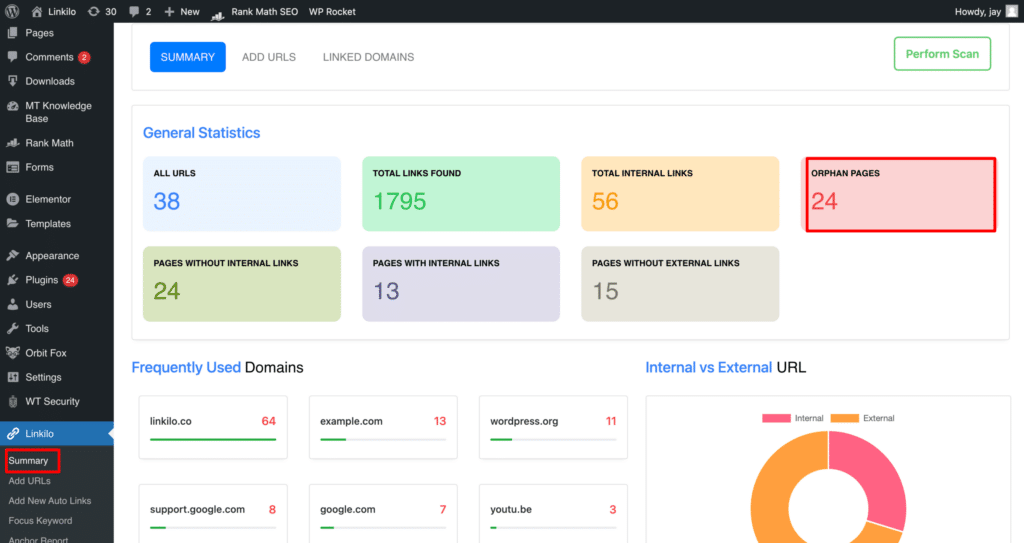Click the TOTAL LINKS FOUND 1795 card
The image size is (1024, 543).
point(461,193)
